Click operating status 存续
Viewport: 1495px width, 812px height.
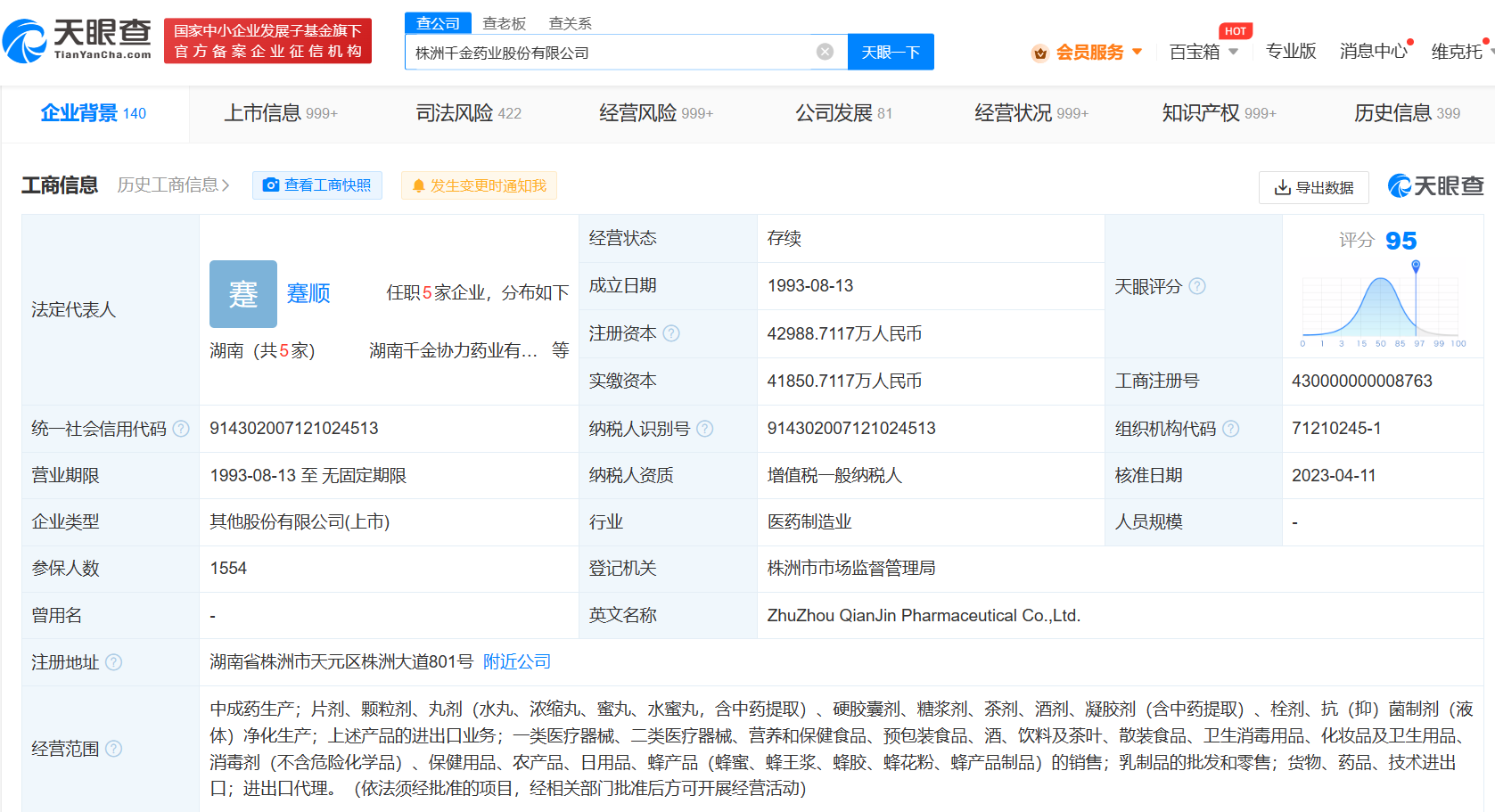(x=784, y=238)
